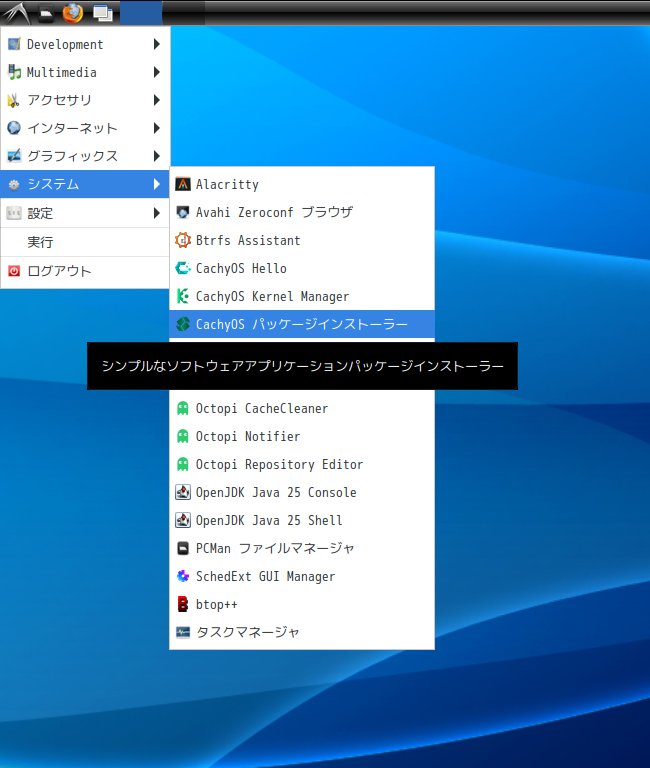The image size is (650, 768).
Task: Click the Octopi Notifier ghost icon
Action: coord(183,436)
